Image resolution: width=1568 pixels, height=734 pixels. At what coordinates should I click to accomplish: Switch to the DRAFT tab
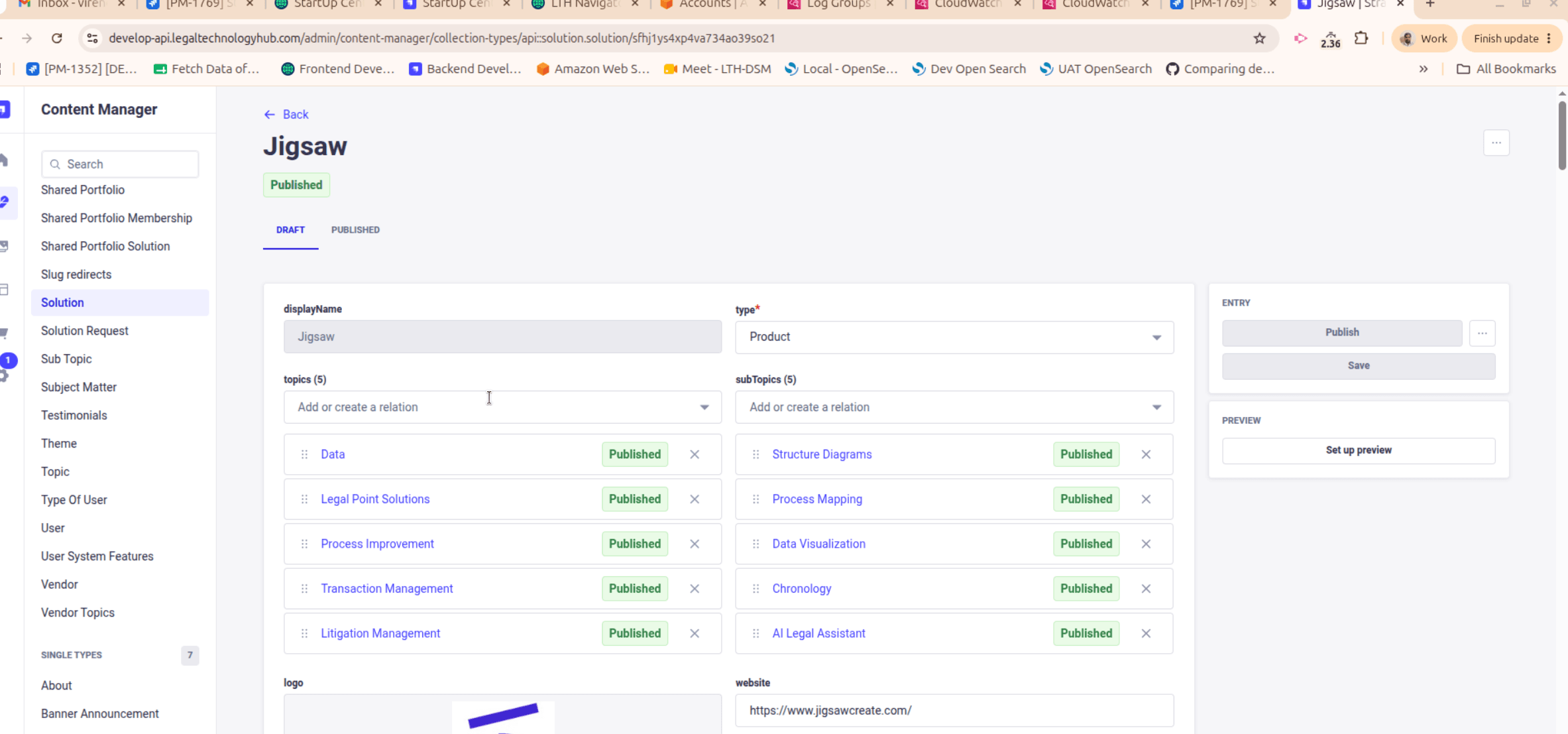tap(290, 230)
